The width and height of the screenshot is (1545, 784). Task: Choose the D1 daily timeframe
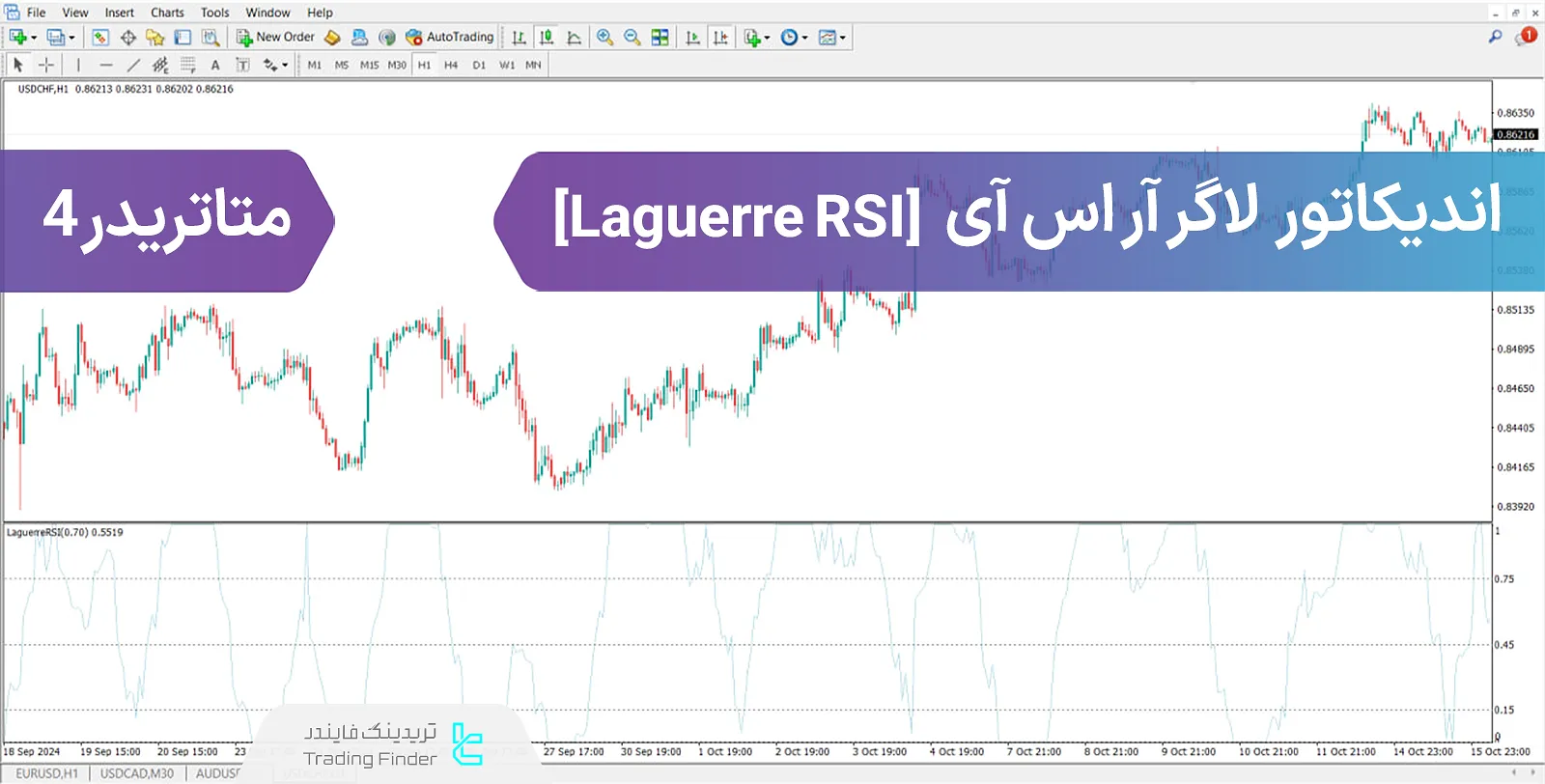click(x=479, y=65)
